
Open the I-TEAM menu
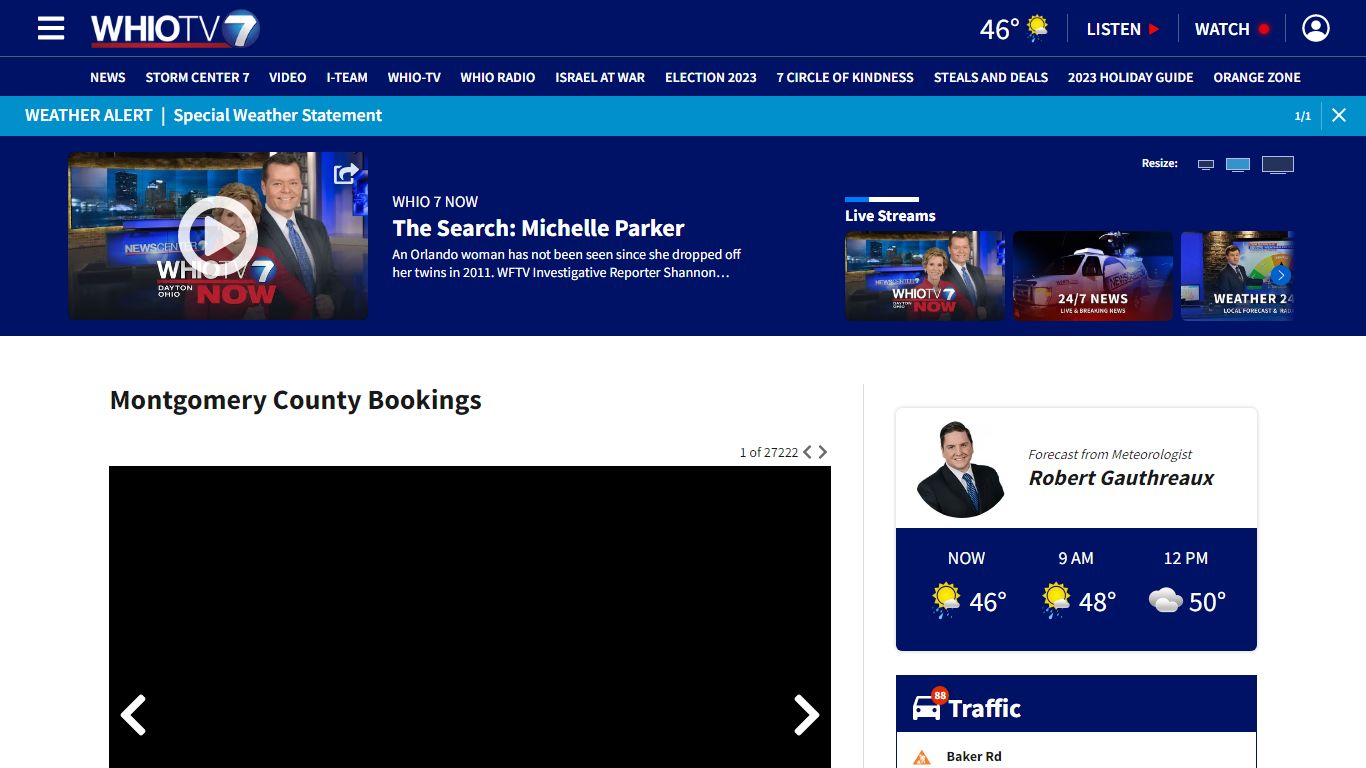click(x=347, y=77)
